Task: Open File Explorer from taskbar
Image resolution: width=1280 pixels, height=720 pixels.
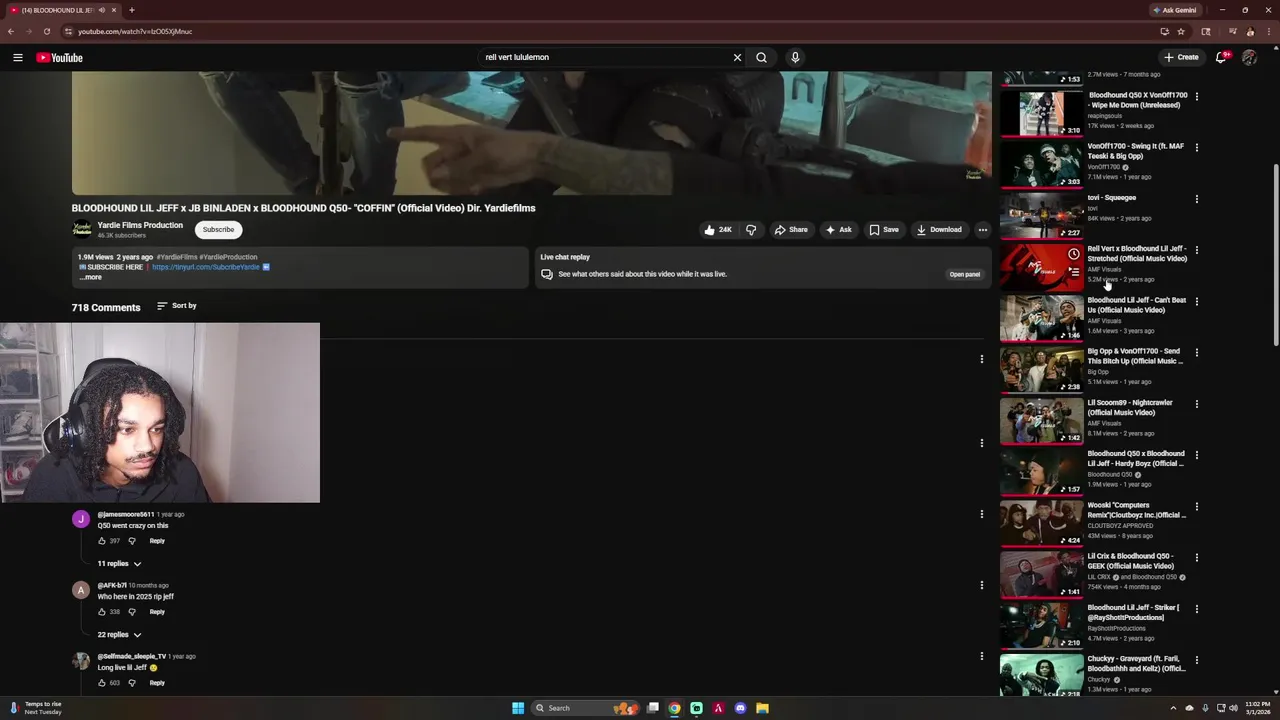Action: pyautogui.click(x=762, y=708)
